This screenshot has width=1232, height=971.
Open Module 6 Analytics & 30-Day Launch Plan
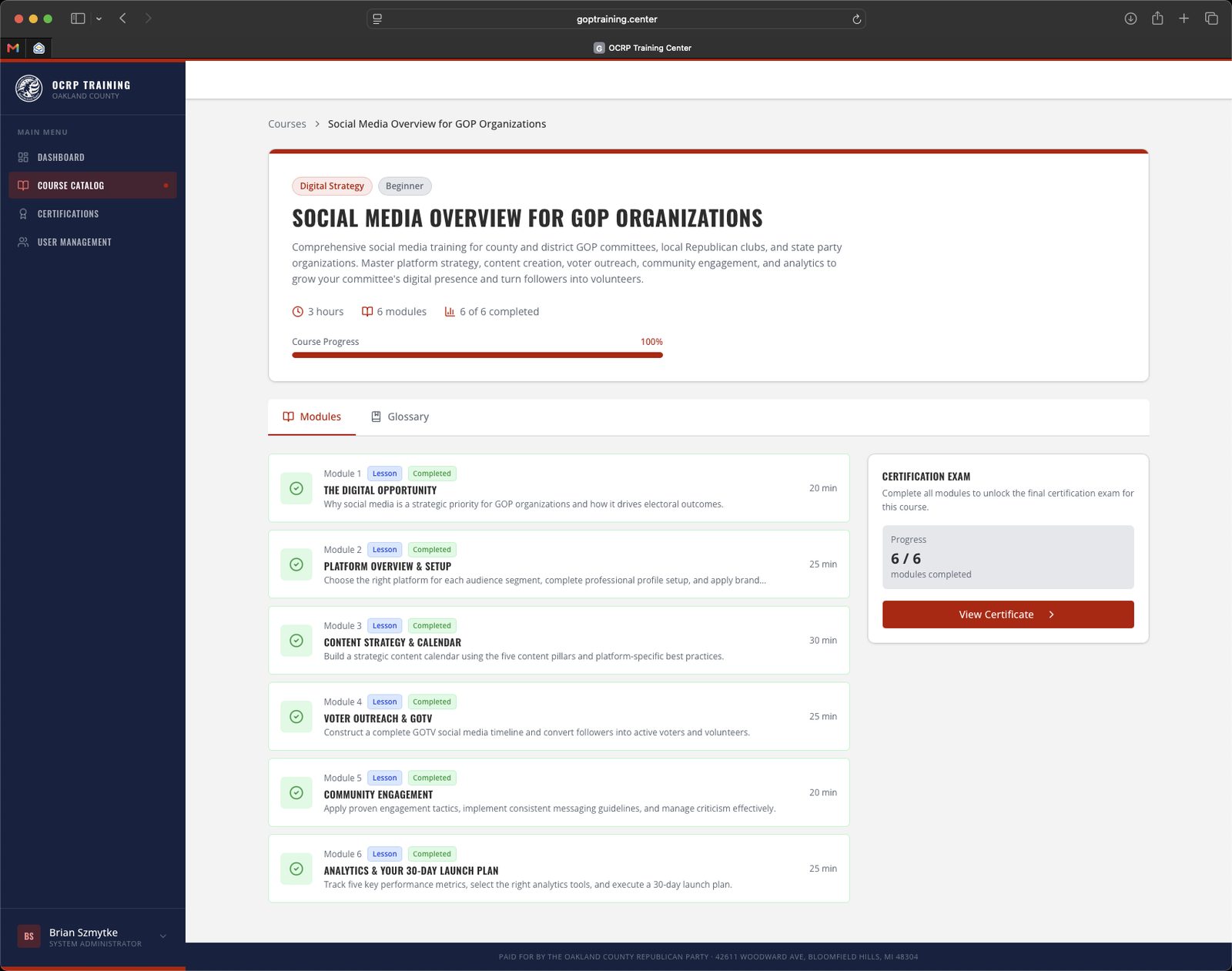click(559, 869)
